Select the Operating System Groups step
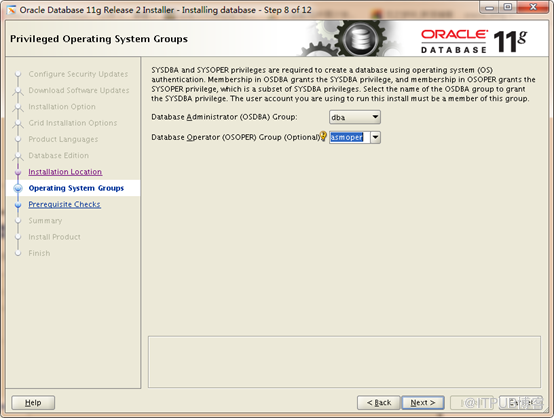 click(x=76, y=188)
